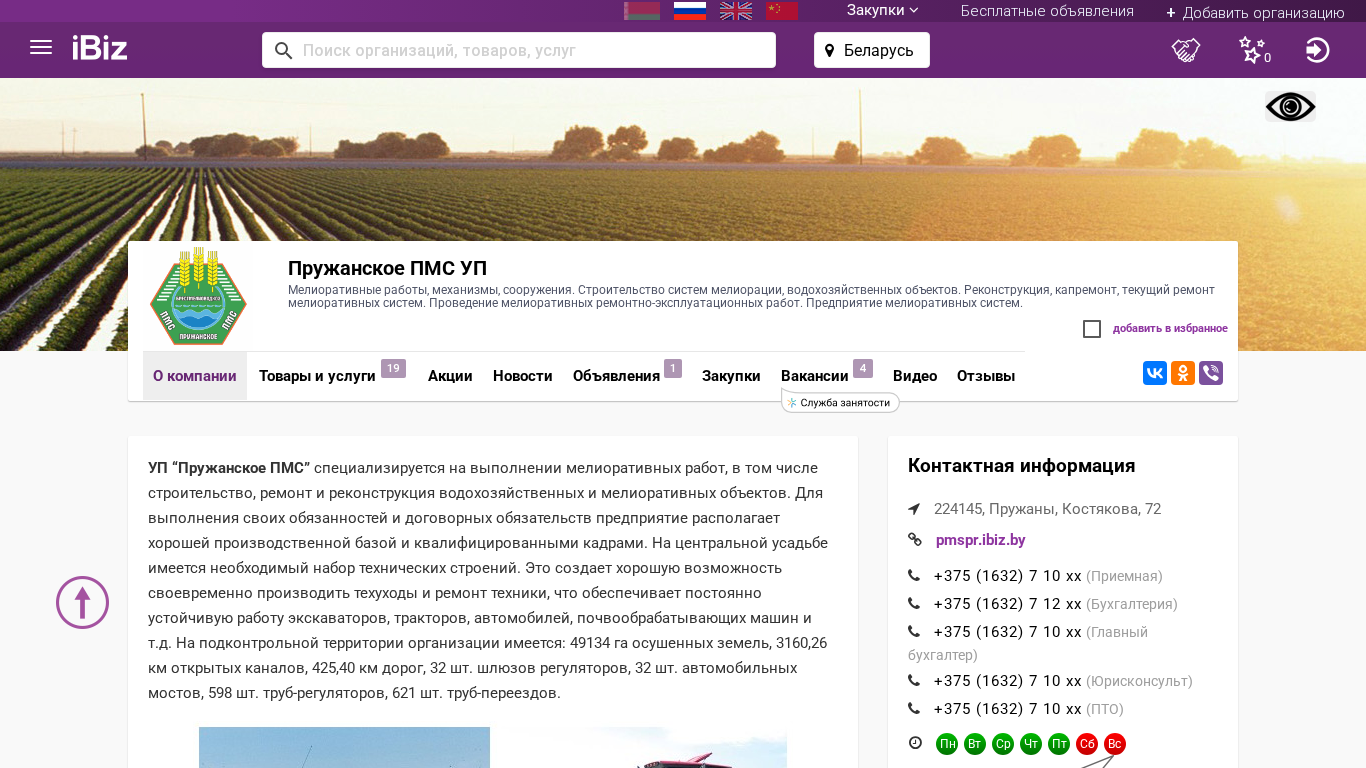
Task: Focus the organization search field
Action: tap(519, 50)
